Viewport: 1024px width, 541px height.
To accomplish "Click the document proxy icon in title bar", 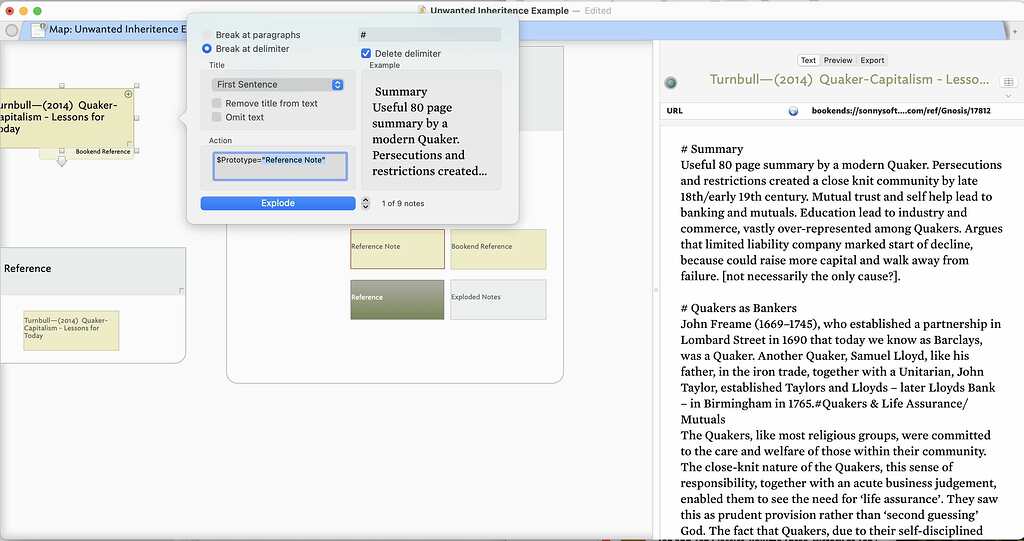I will click(x=422, y=10).
